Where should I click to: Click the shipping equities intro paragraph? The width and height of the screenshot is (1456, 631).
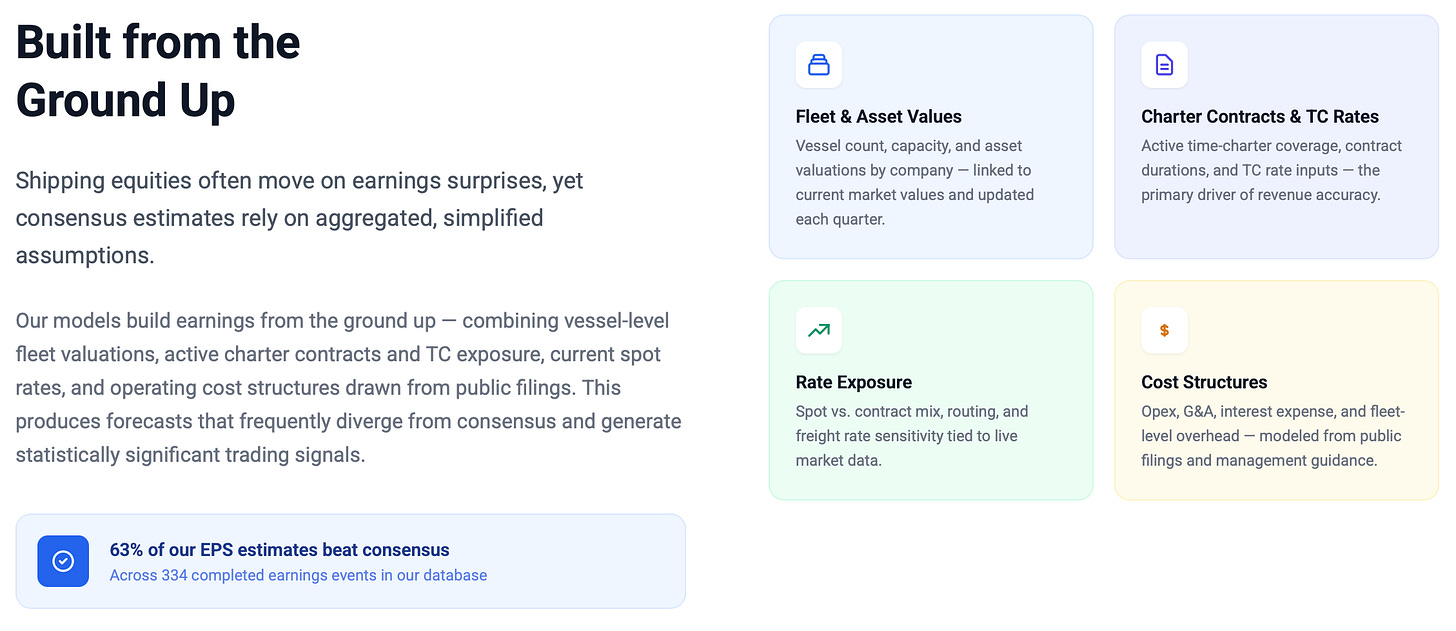coord(300,218)
